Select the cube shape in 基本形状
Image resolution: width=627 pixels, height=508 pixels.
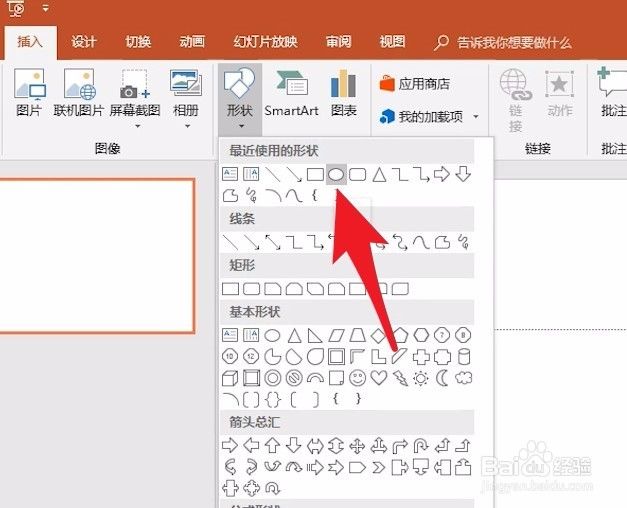[x=230, y=378]
